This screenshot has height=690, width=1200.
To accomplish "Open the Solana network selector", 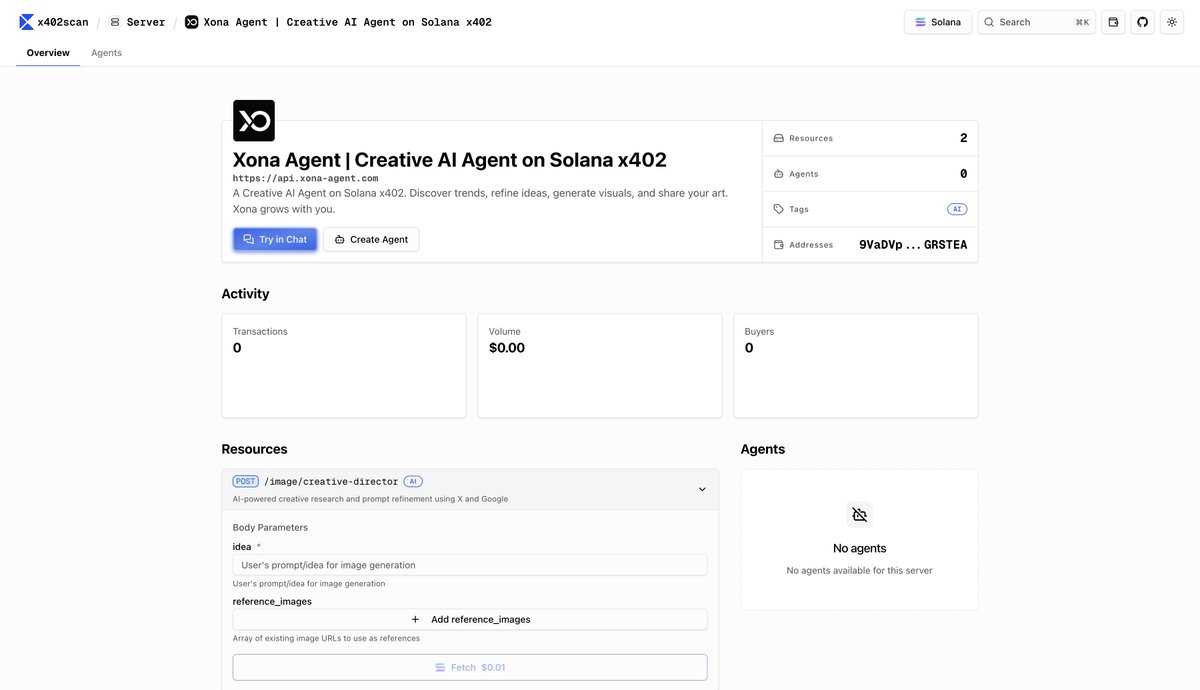I will pyautogui.click(x=938, y=22).
